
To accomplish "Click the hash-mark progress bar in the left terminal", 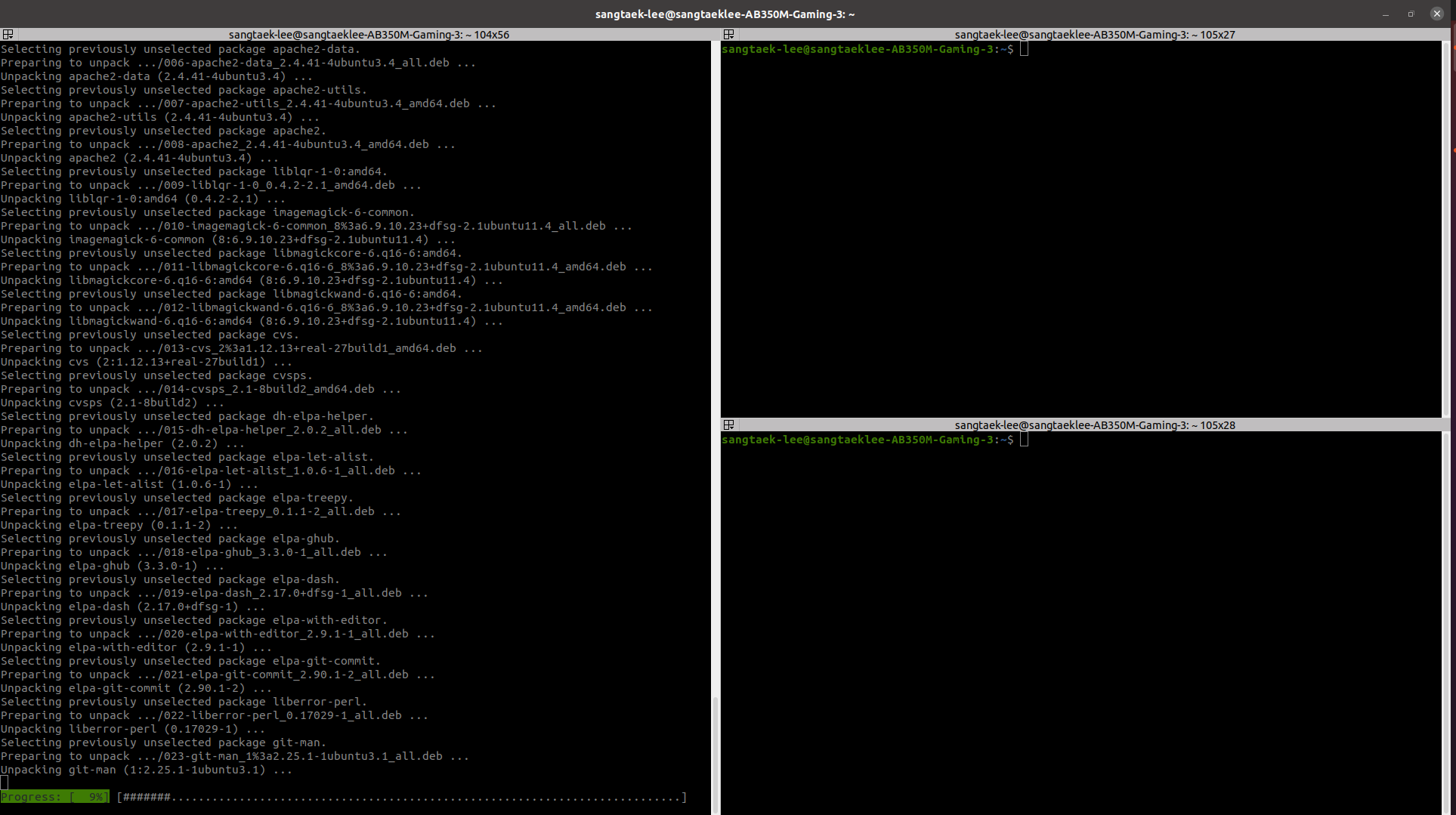I will (x=401, y=797).
